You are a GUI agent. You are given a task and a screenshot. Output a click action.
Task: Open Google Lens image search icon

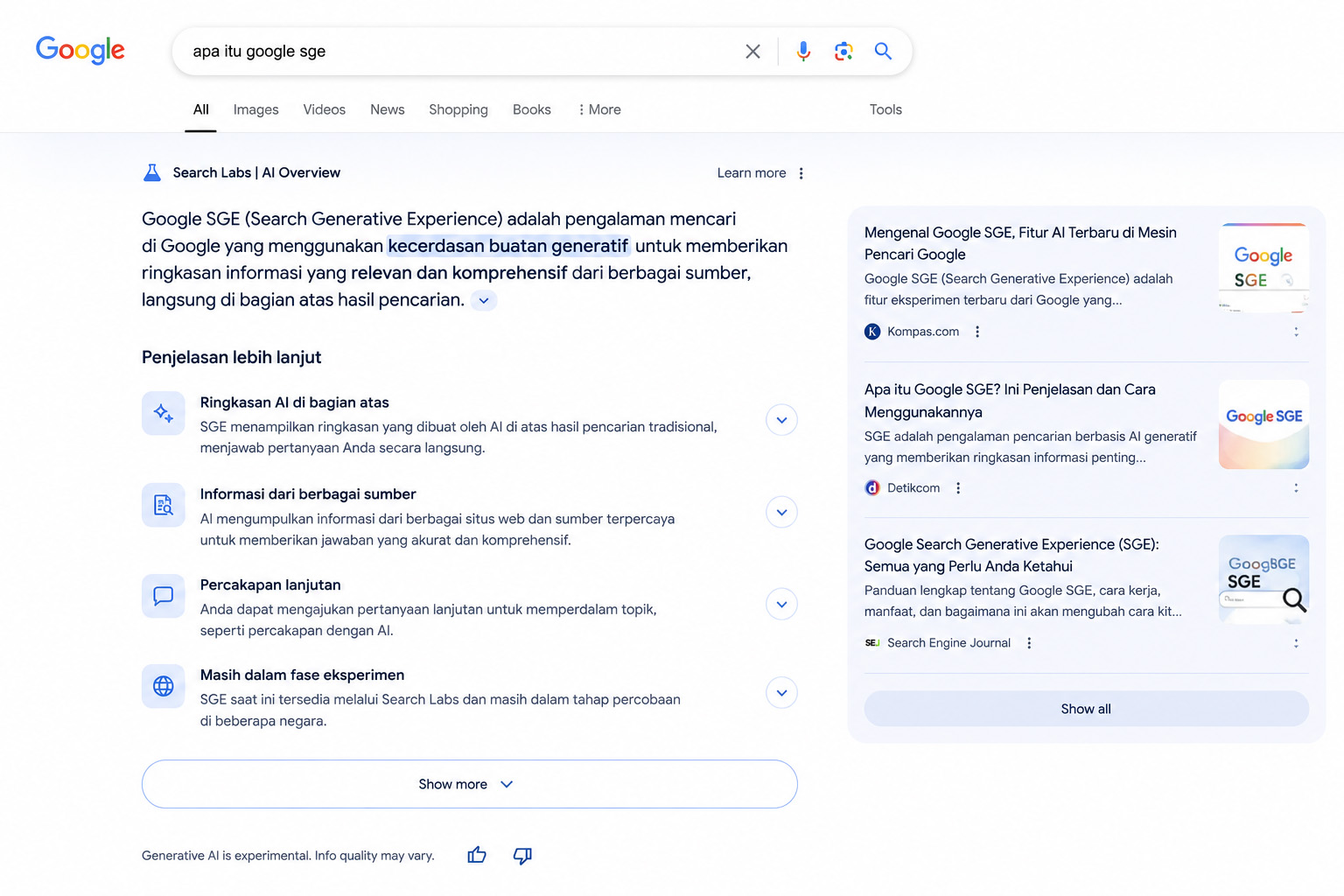coord(843,52)
